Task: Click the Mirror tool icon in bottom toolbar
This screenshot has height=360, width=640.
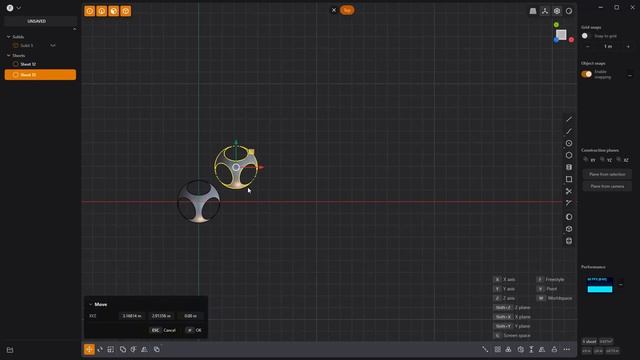Action: point(133,349)
